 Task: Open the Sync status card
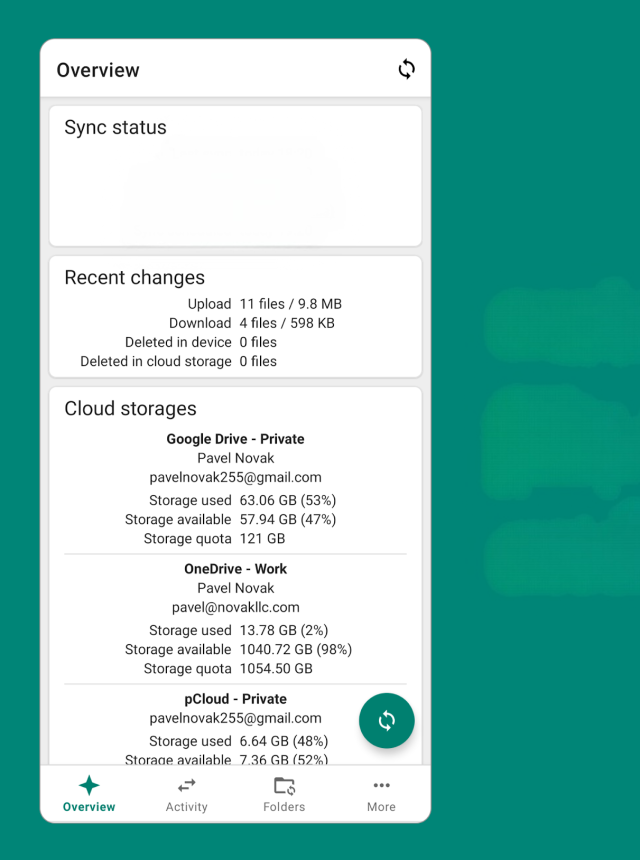[235, 176]
